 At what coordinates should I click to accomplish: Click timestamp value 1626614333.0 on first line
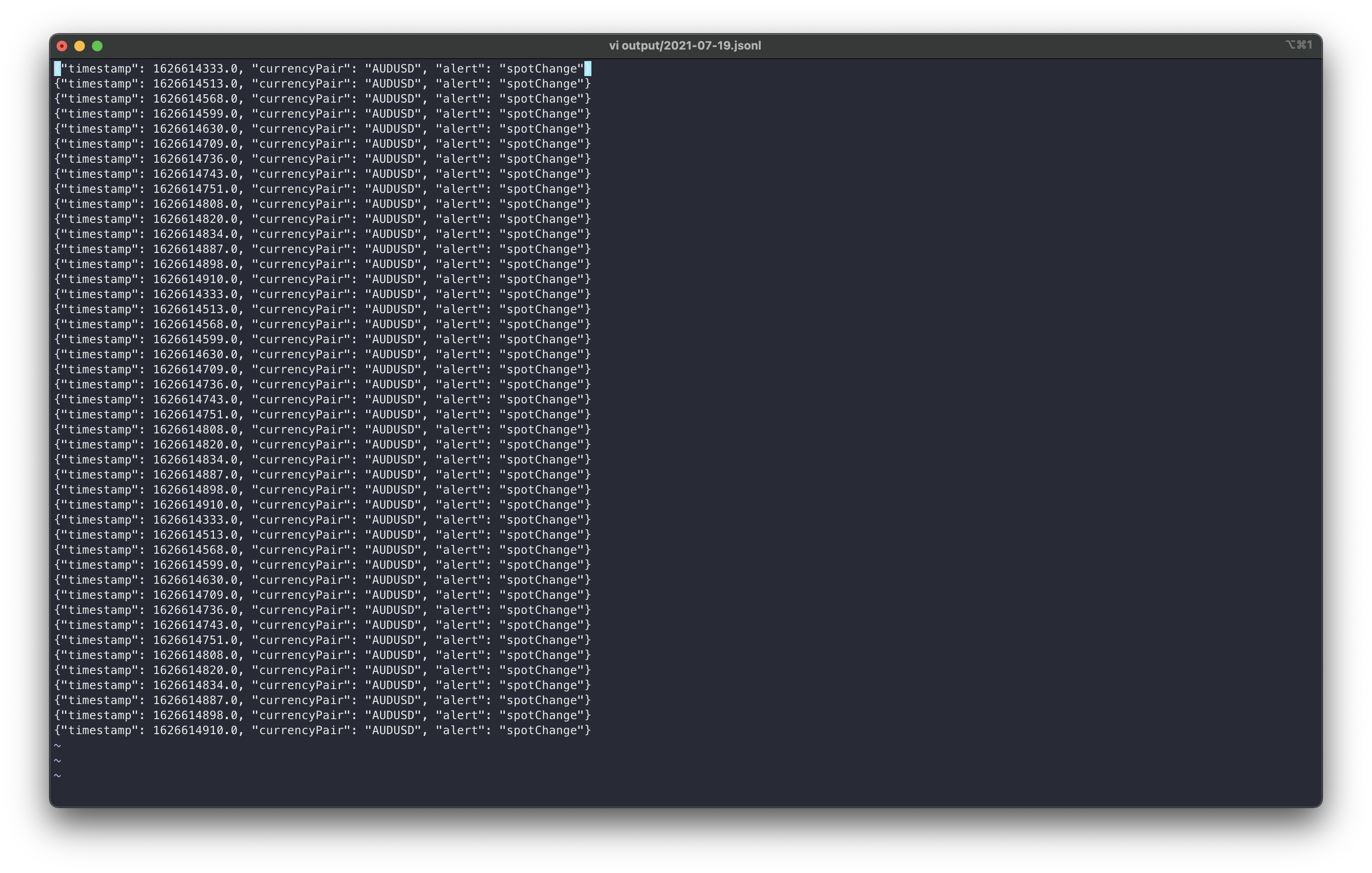click(x=195, y=69)
